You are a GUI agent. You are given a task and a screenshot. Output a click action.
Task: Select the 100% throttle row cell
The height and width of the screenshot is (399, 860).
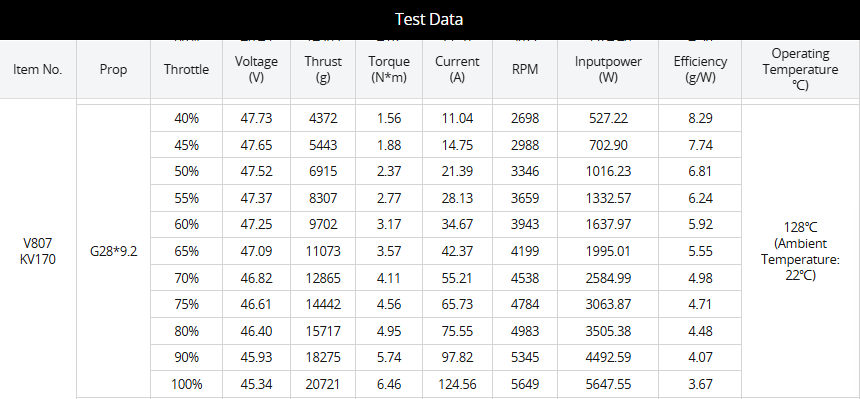point(186,384)
